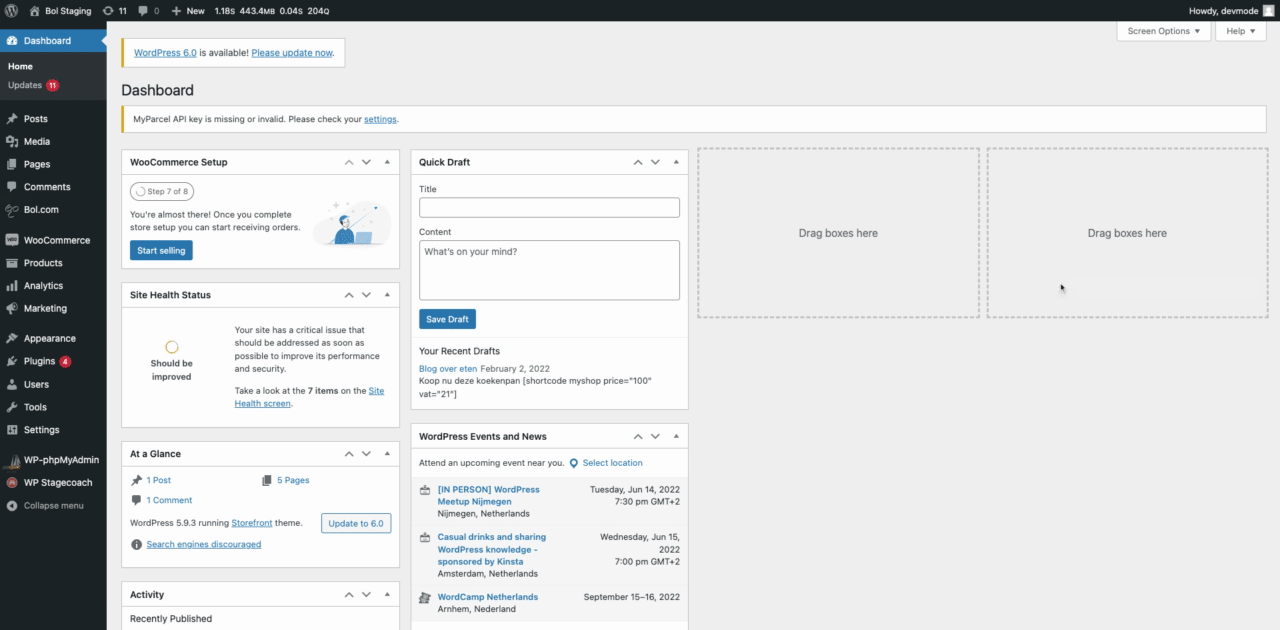Screen dimensions: 1280x630
Task: Expand the Help dropdown
Action: pyautogui.click(x=1240, y=31)
